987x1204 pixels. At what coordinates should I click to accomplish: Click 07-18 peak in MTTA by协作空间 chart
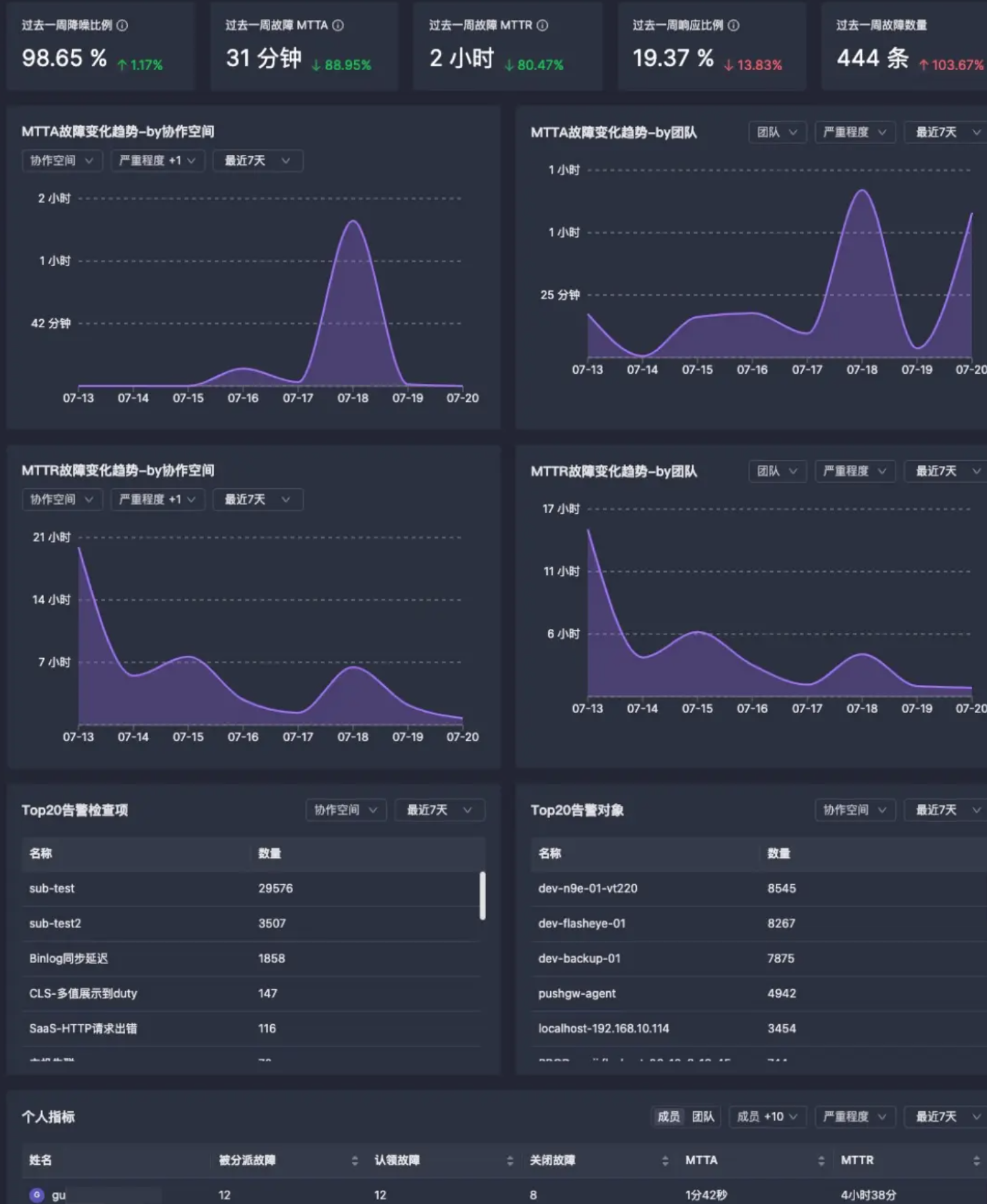click(x=353, y=222)
